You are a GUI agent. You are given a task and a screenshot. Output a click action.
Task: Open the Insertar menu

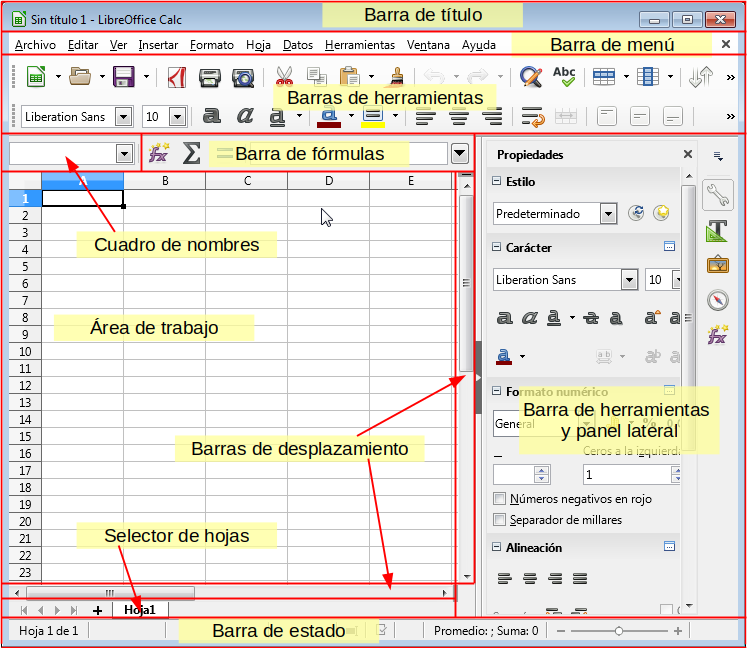click(x=158, y=45)
